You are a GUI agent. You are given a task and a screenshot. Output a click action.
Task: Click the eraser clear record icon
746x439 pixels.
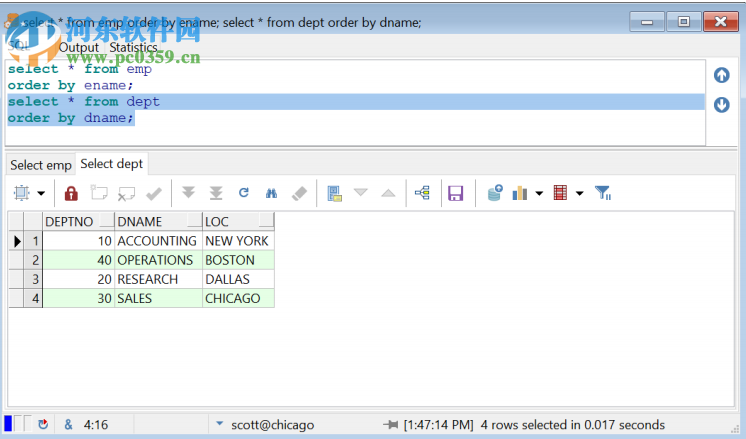[299, 193]
